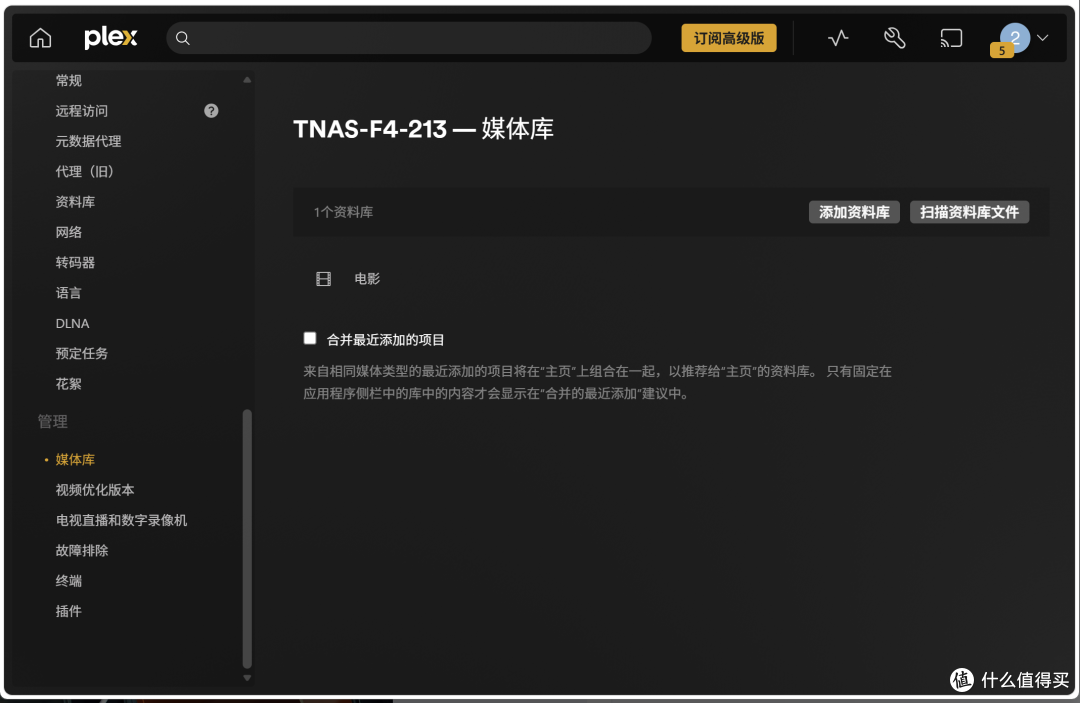Click the sidebar scroll up arrow
1080x703 pixels.
(x=247, y=80)
